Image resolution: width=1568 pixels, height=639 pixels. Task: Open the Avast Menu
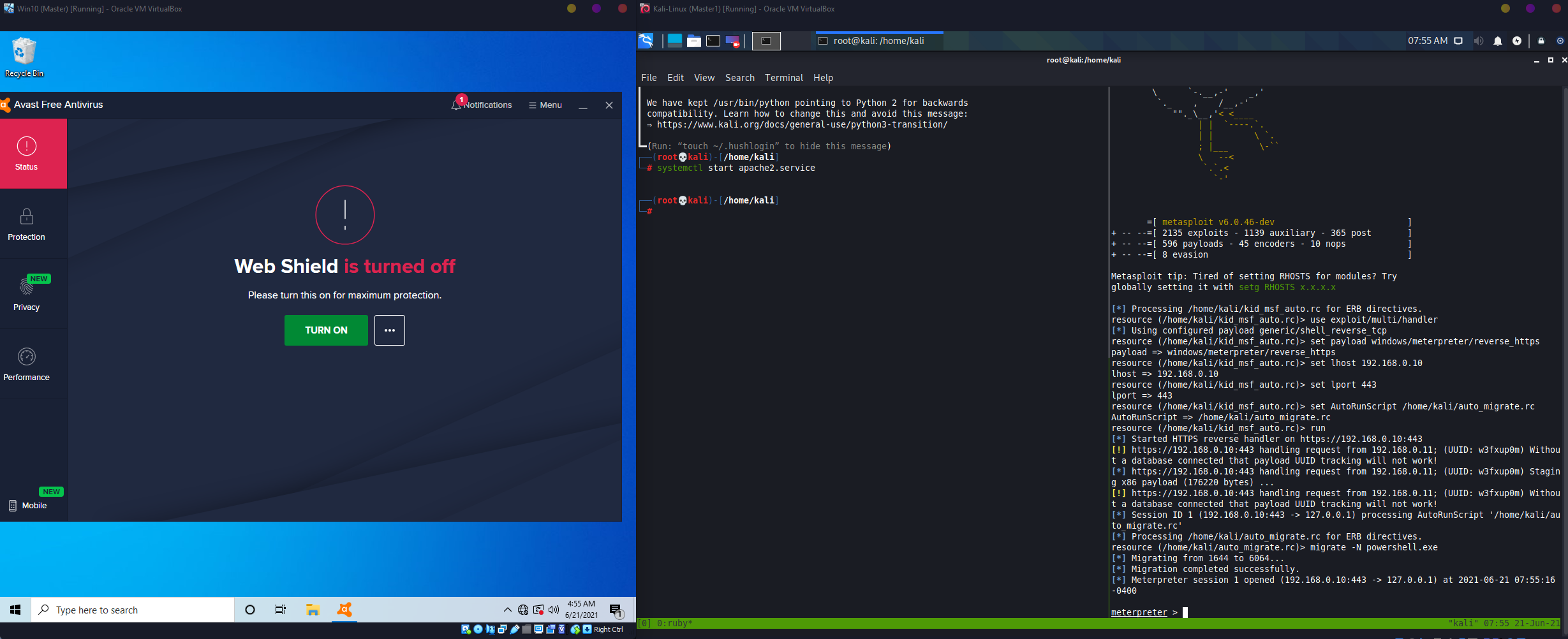[545, 105]
